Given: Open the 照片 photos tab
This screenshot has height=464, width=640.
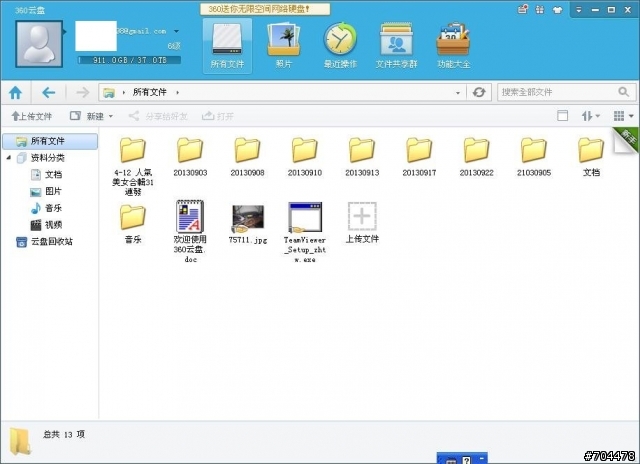Looking at the screenshot, I should pyautogui.click(x=283, y=46).
